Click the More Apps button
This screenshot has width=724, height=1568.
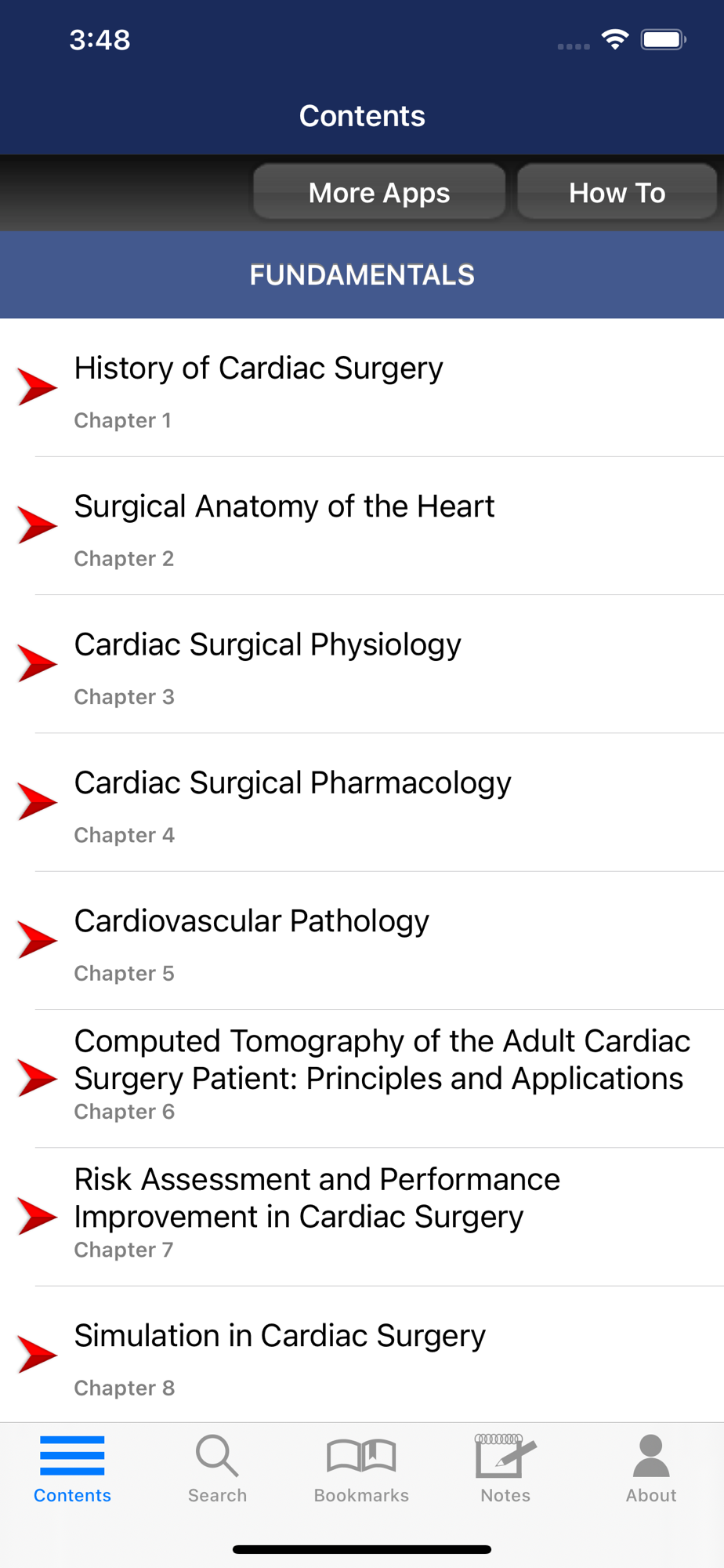[379, 192]
